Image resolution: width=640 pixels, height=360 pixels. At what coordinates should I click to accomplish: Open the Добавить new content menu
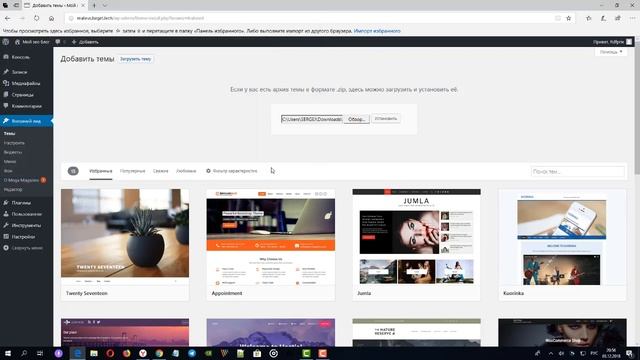[85, 42]
